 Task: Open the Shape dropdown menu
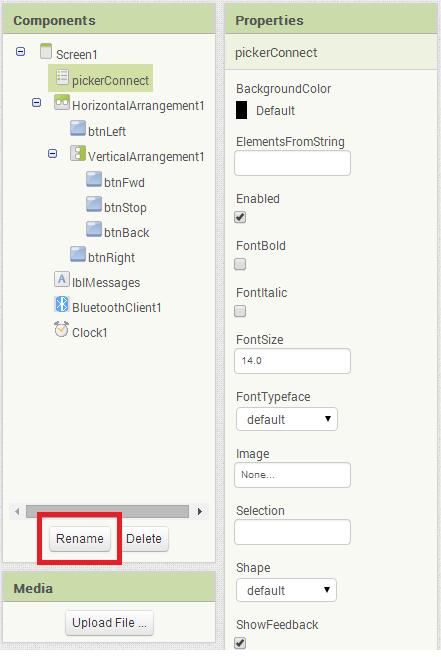tap(286, 590)
